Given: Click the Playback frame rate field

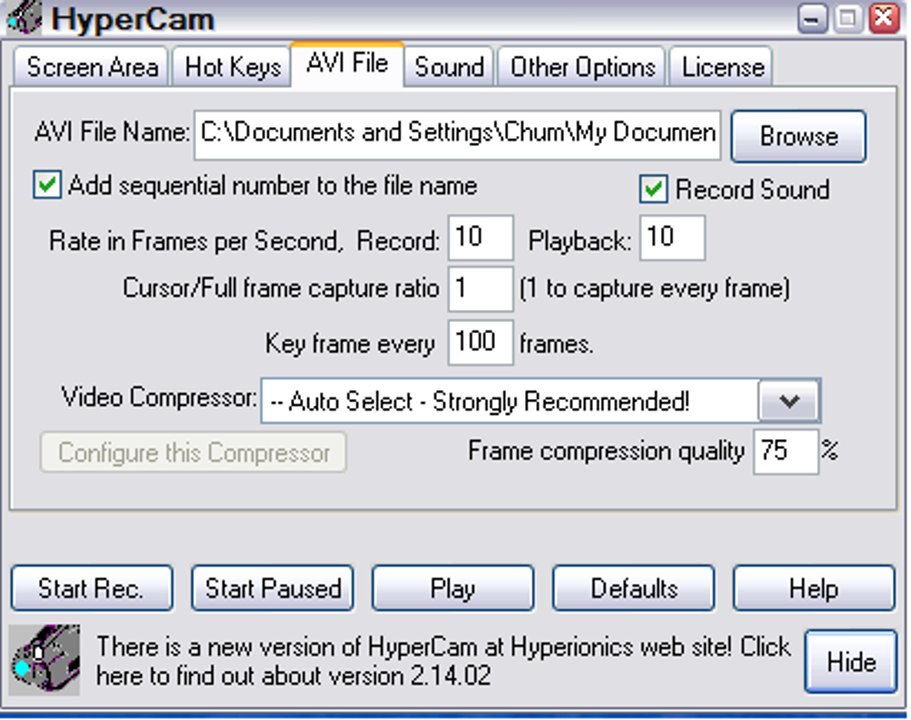Looking at the screenshot, I should (x=672, y=238).
